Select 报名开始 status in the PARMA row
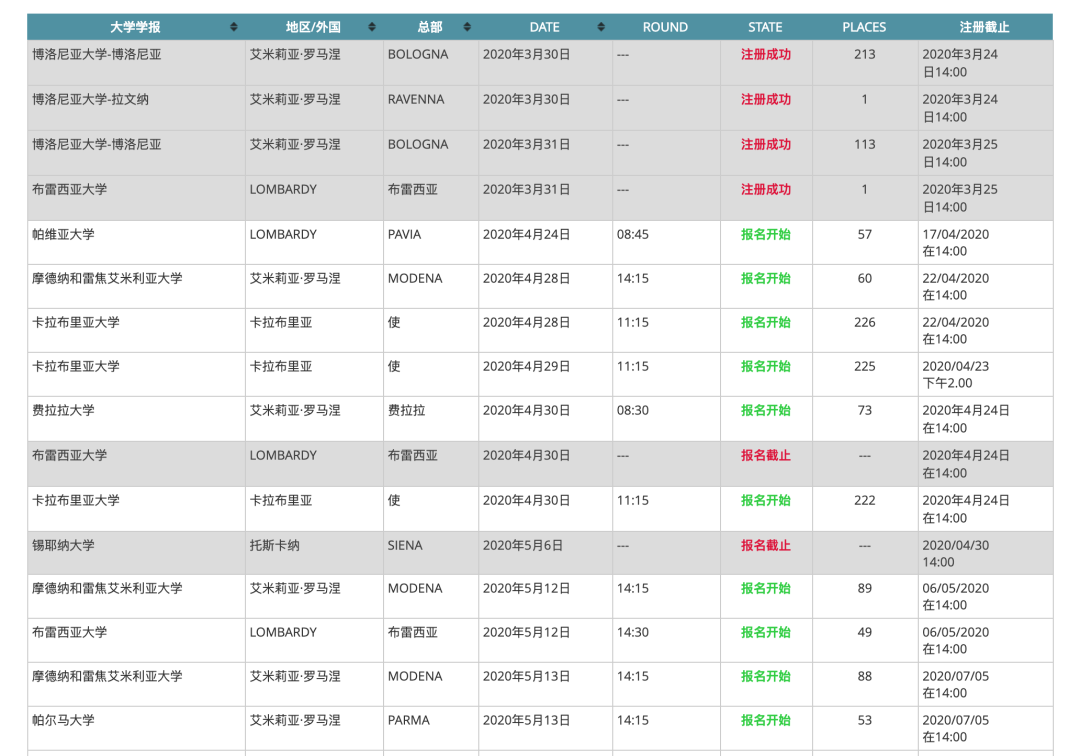1080x756 pixels. 765,720
